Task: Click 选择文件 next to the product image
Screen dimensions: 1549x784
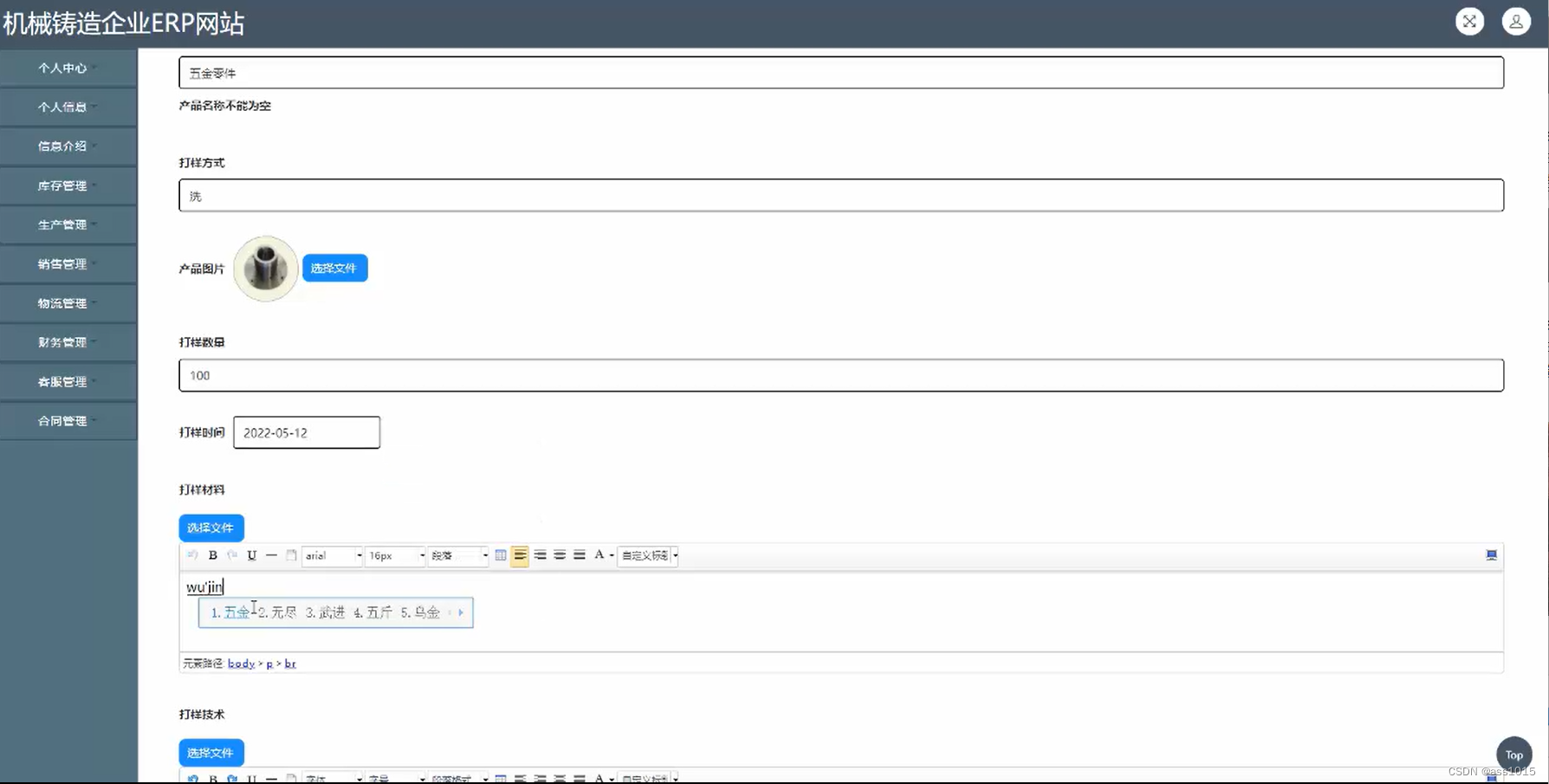Action: (334, 268)
